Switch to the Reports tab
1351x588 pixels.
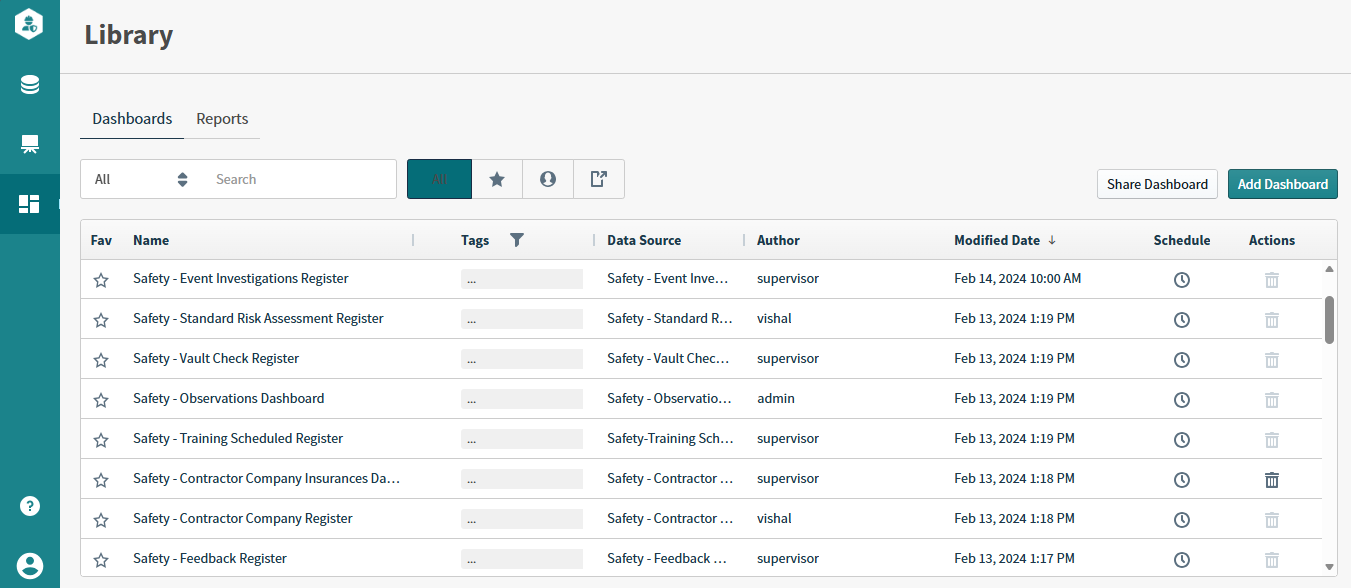[222, 118]
